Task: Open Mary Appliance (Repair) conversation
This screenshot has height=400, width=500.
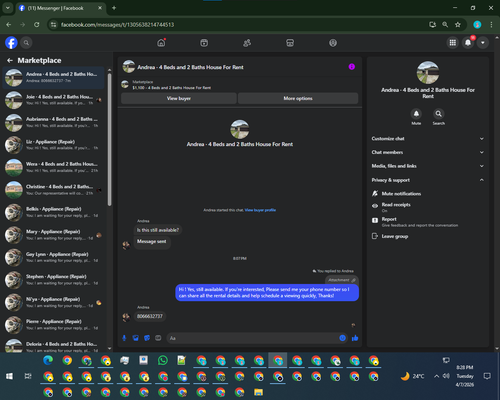Action: coord(53,235)
